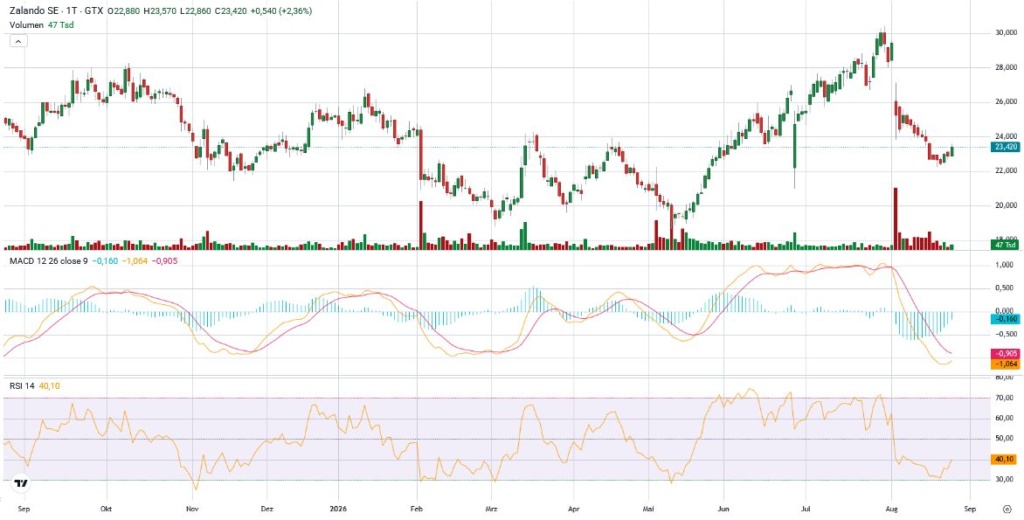Click the cyan -0,160 histogram tag on axis
The image size is (1024, 520).
click(1005, 319)
